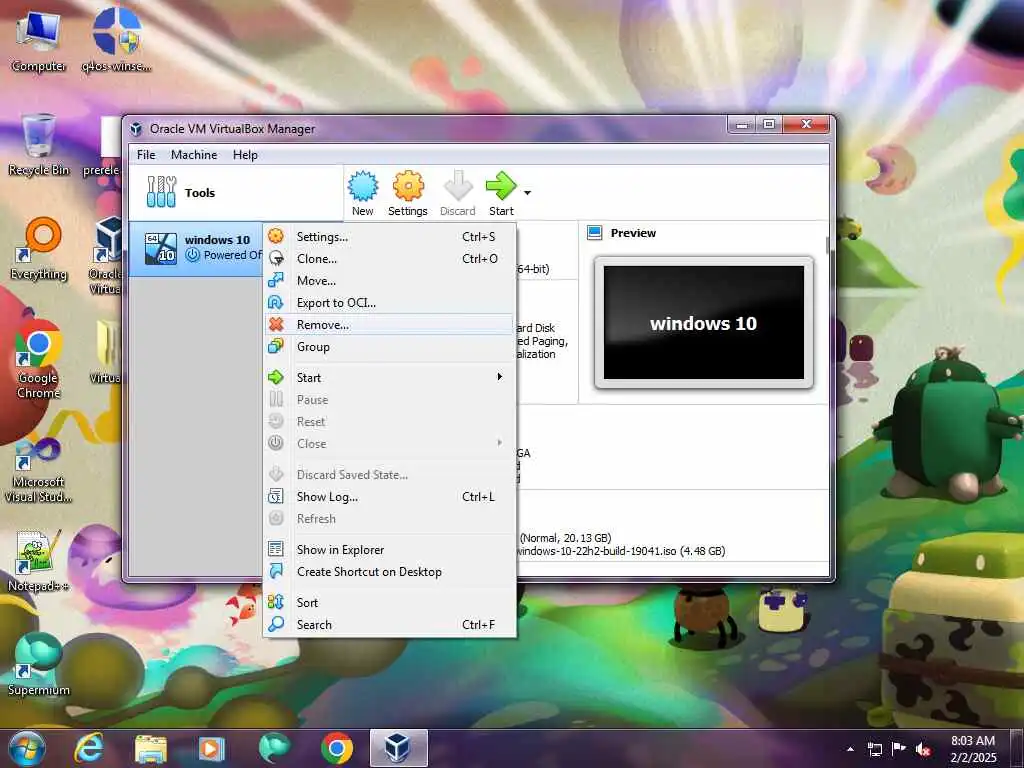Click the sheep Clone icon in the context menu
Screen dimensions: 1024x768
[x=276, y=258]
